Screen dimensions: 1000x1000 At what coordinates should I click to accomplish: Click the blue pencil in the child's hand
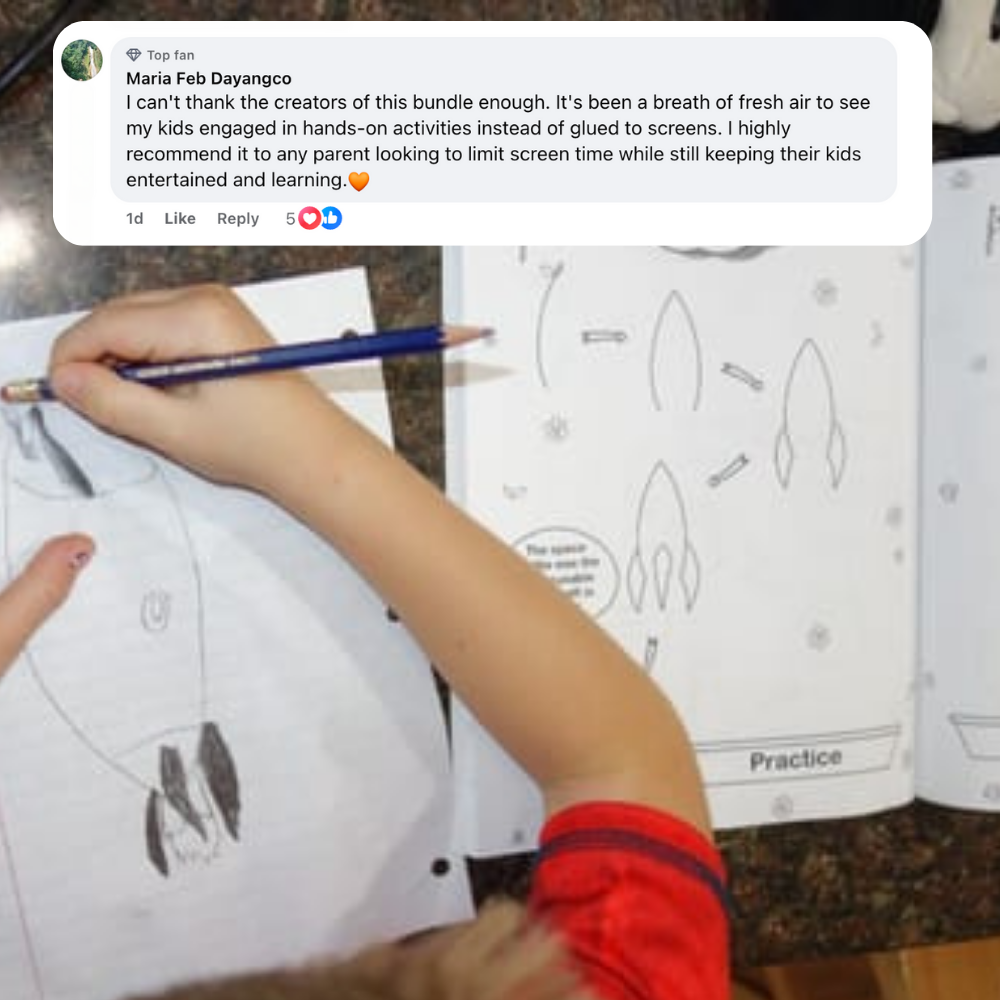[x=249, y=360]
